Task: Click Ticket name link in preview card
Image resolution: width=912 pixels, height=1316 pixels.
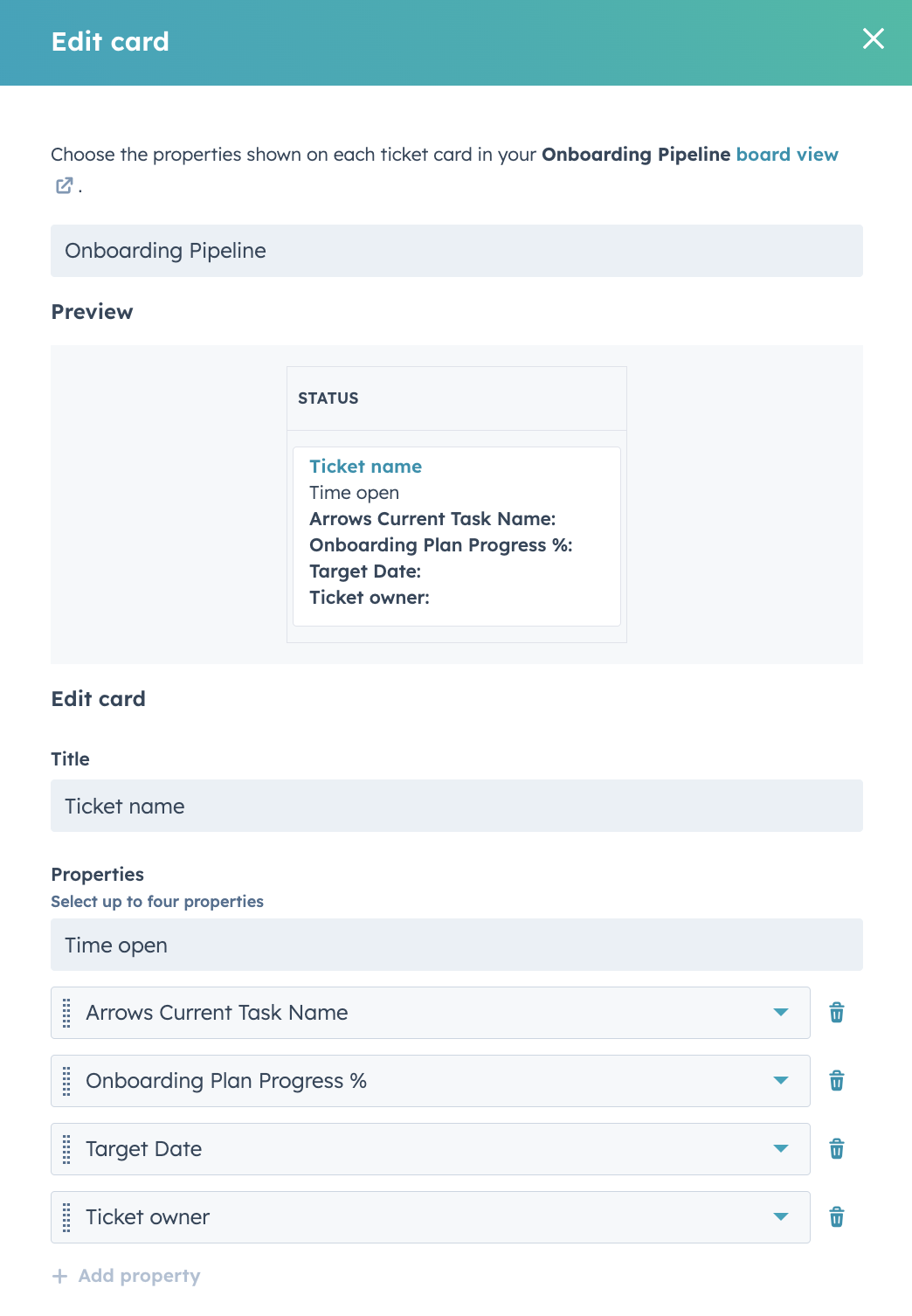Action: click(365, 467)
